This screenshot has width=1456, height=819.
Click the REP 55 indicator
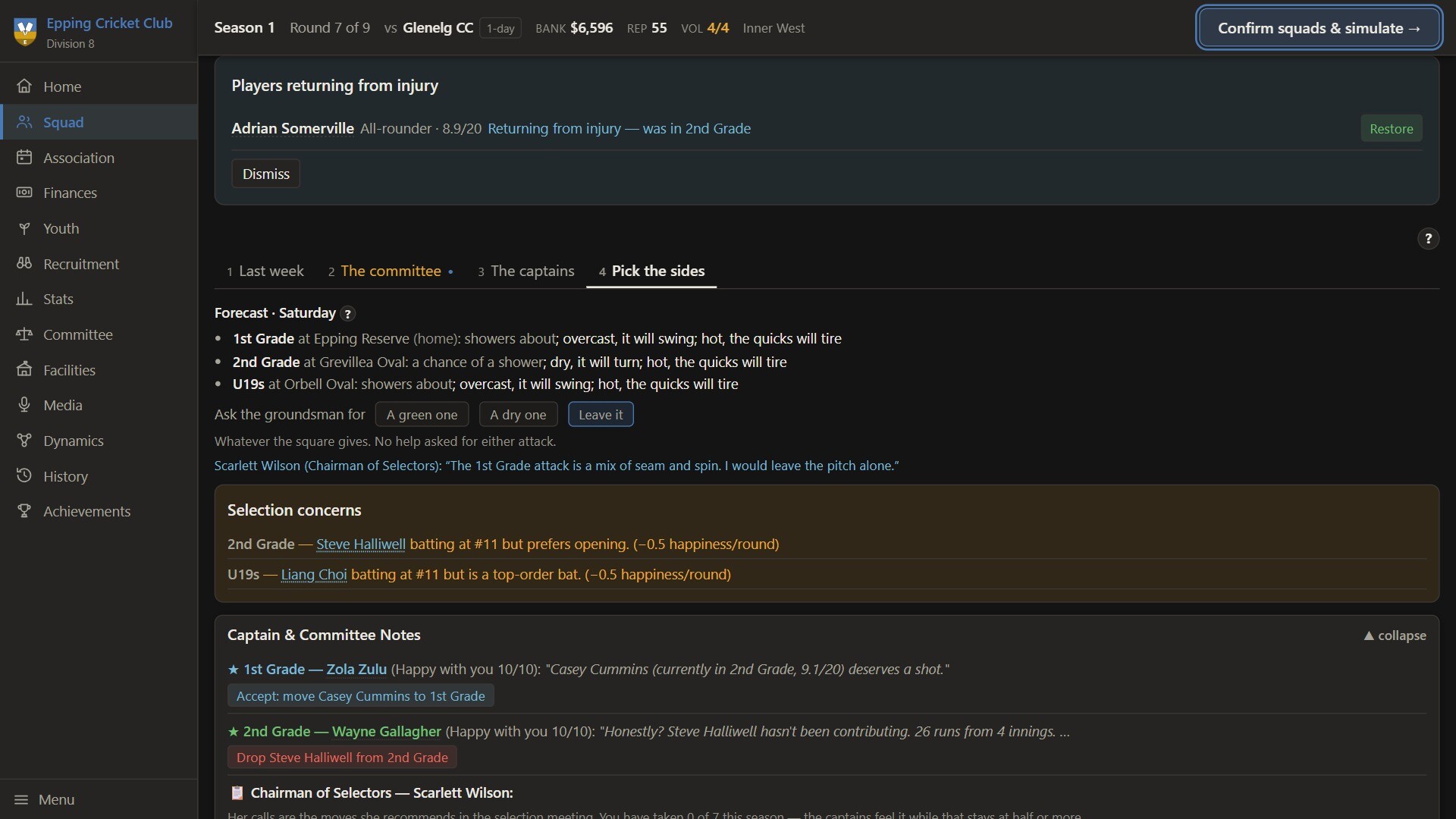tap(647, 28)
